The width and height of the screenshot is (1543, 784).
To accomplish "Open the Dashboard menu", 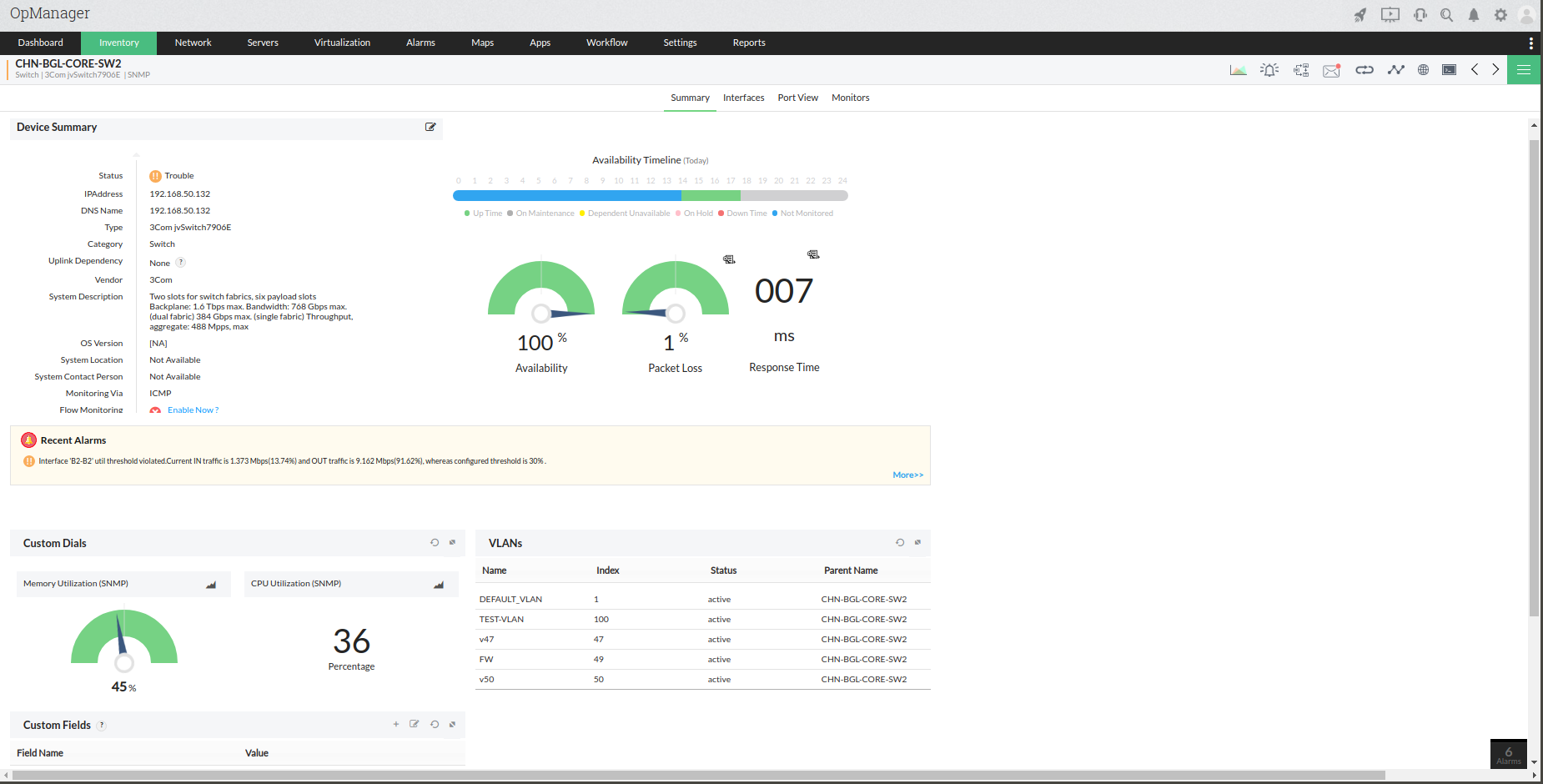I will pos(41,43).
